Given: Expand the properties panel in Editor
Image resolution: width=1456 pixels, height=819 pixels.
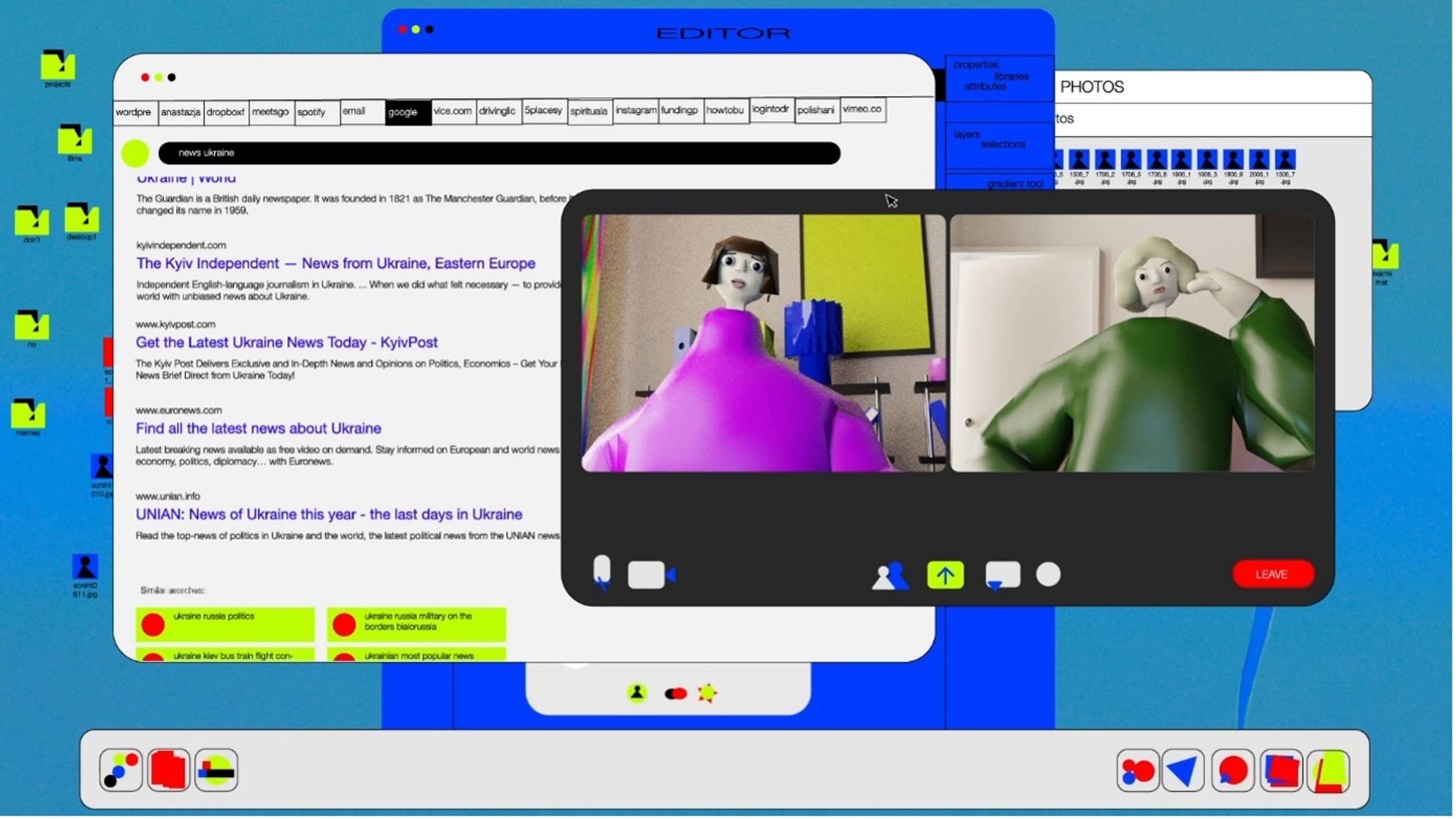Looking at the screenshot, I should click(x=975, y=65).
